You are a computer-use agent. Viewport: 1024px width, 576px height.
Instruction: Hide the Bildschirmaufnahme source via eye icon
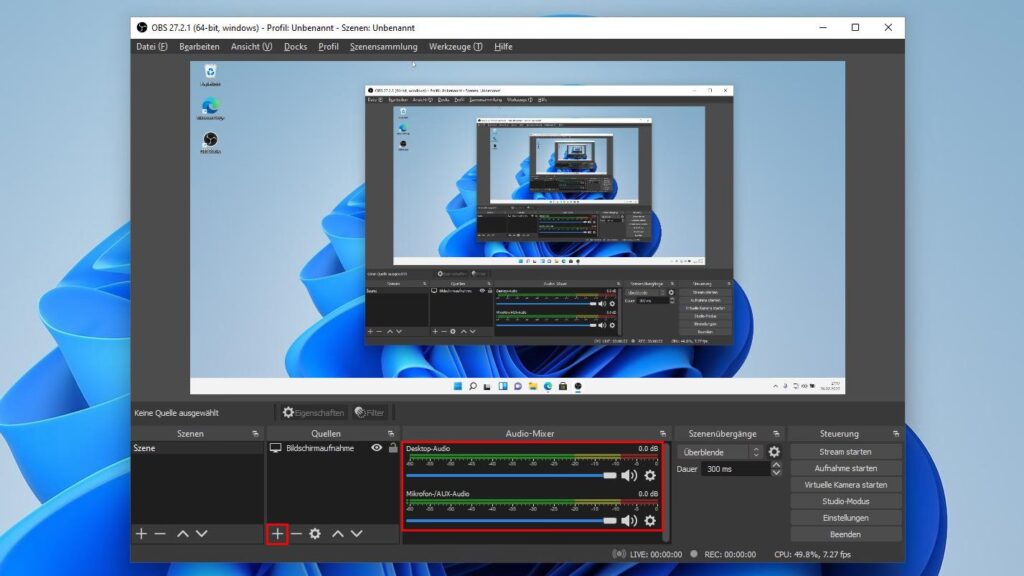(377, 448)
